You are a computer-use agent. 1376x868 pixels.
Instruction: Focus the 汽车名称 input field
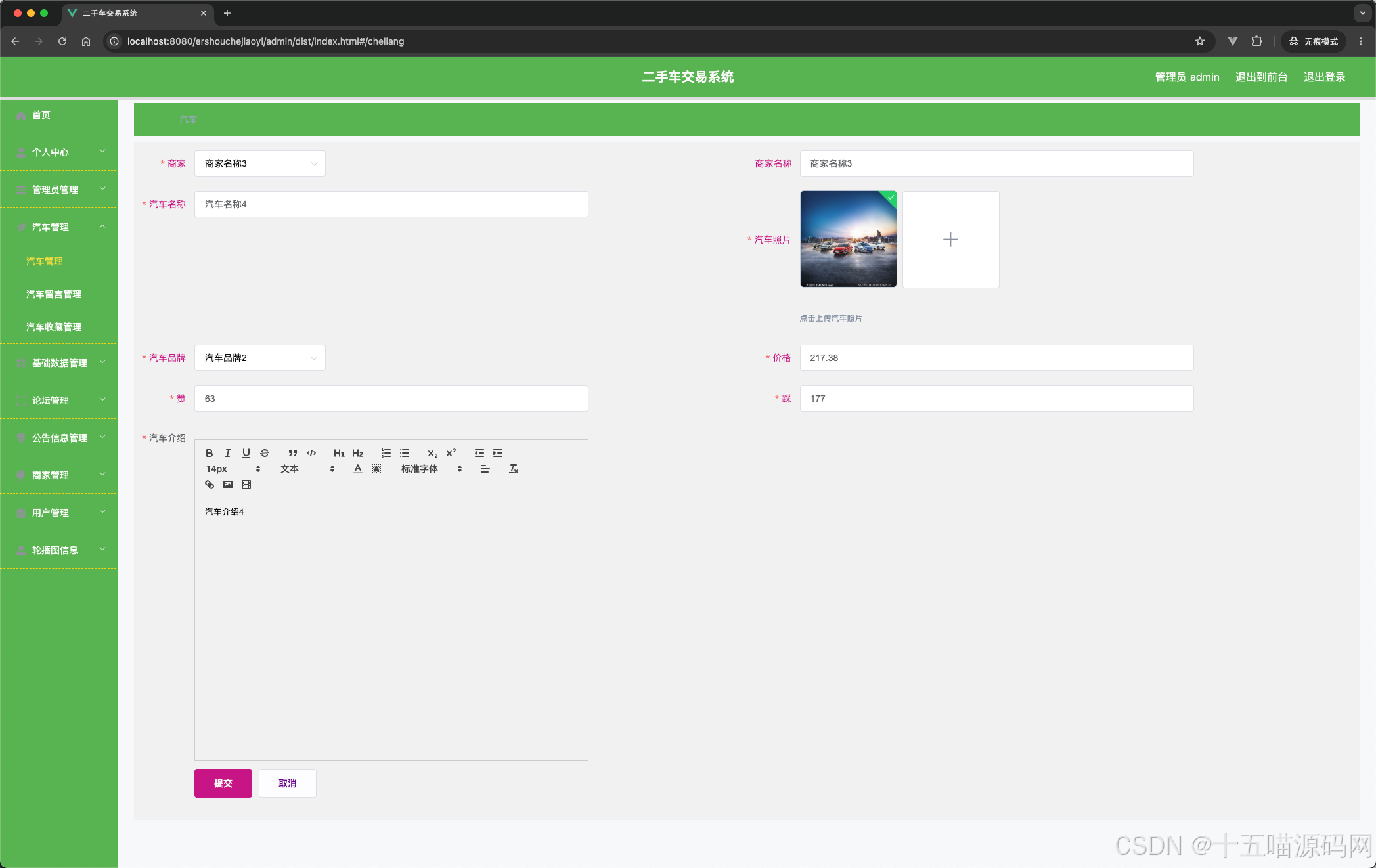[391, 204]
